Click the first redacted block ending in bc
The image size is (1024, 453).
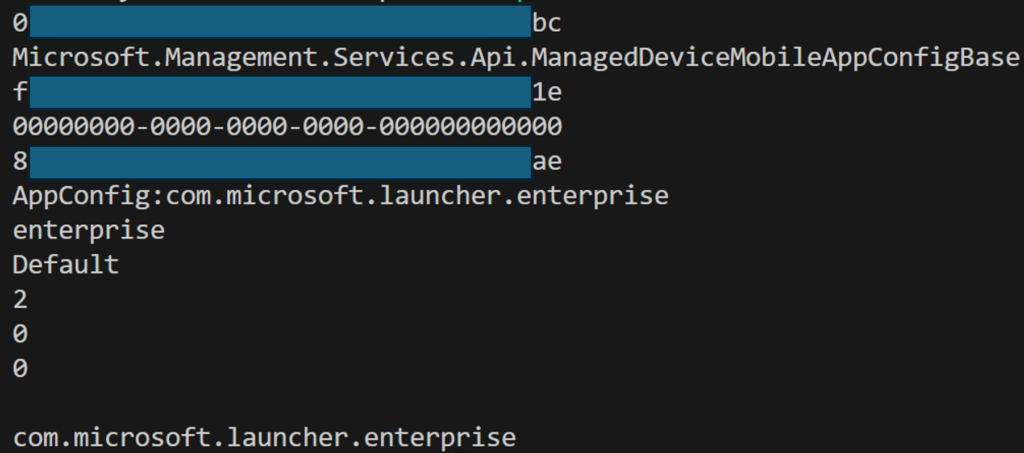[x=281, y=23]
